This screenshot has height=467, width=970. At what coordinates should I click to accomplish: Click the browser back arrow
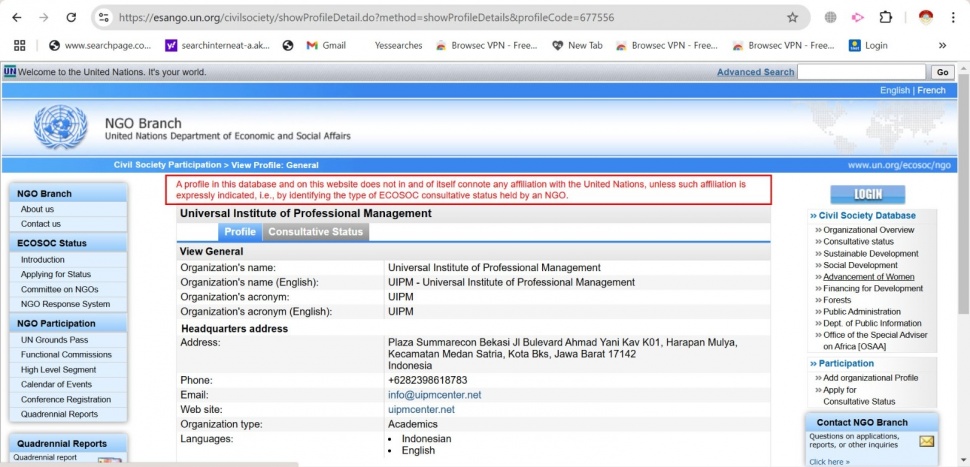coord(17,17)
